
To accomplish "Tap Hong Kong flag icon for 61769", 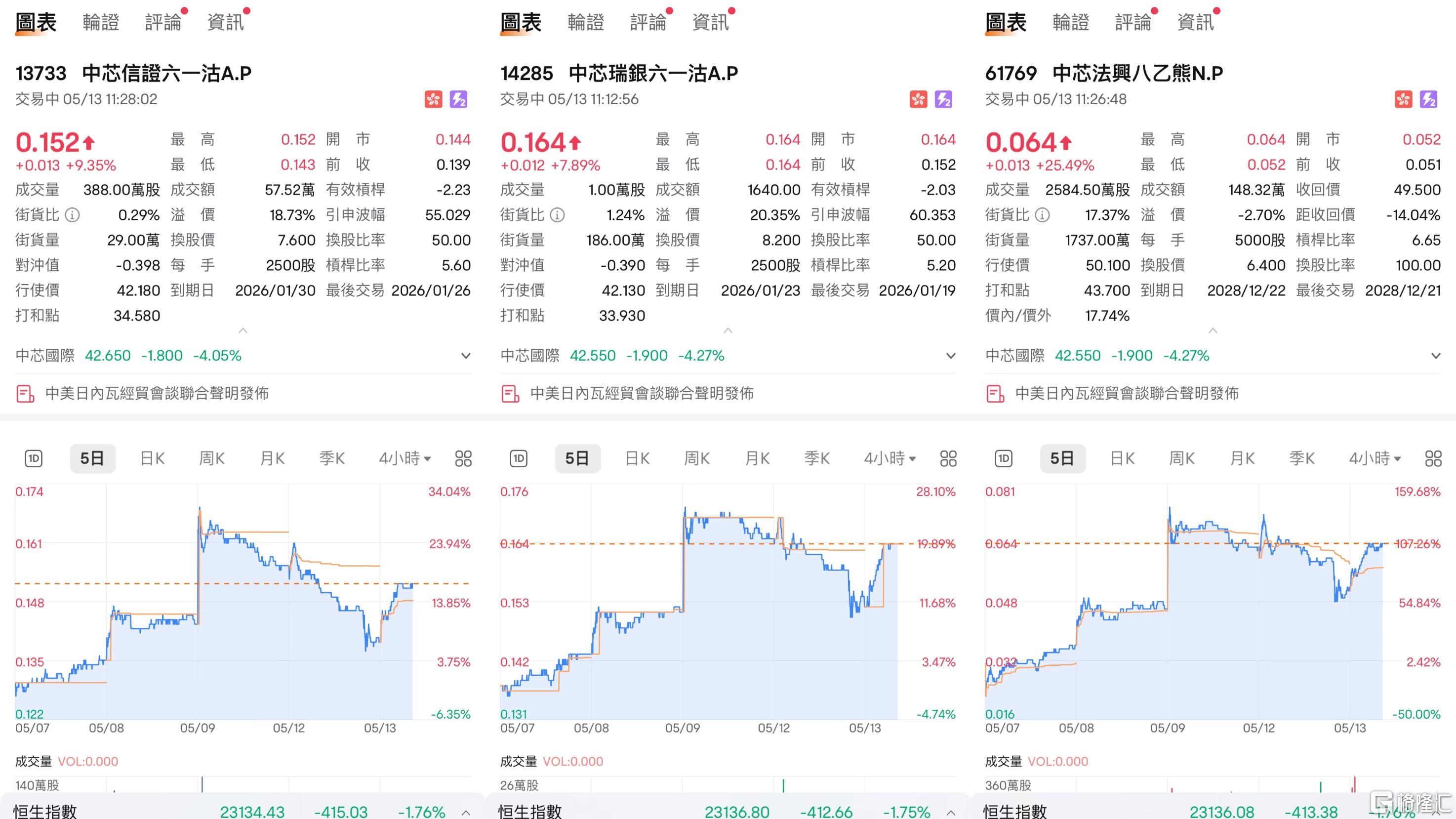I will pos(1404,99).
